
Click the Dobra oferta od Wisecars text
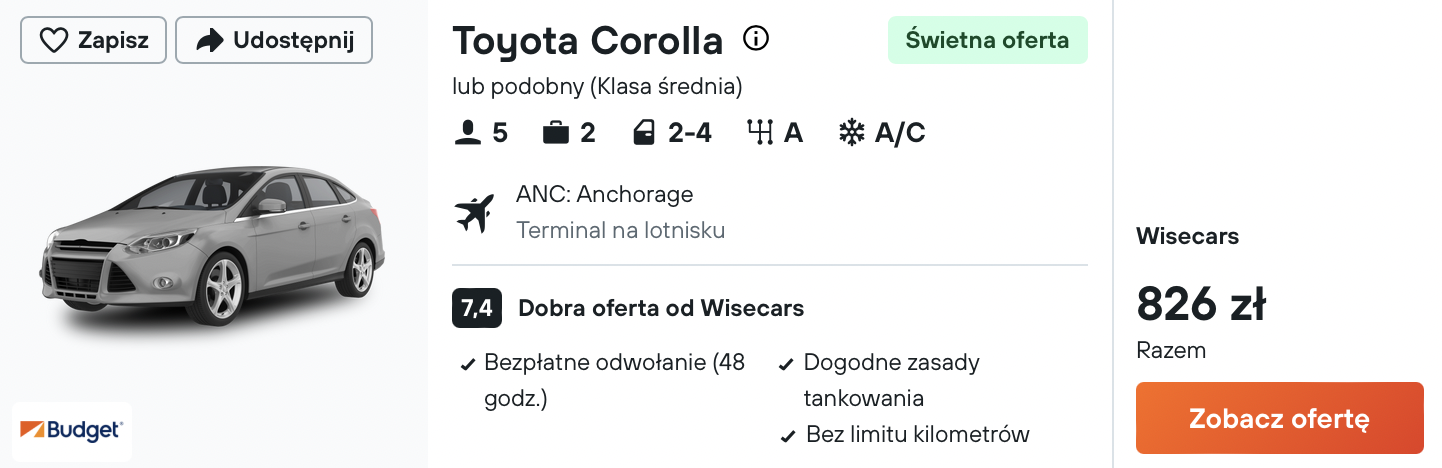click(x=661, y=308)
